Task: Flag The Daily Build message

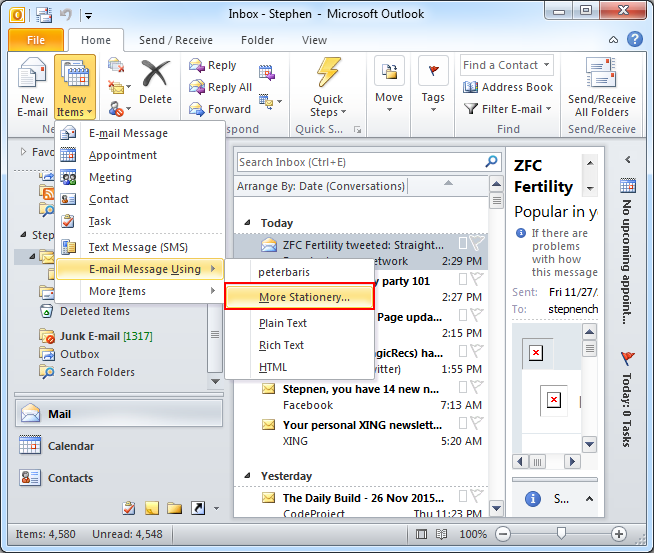Action: pos(477,496)
